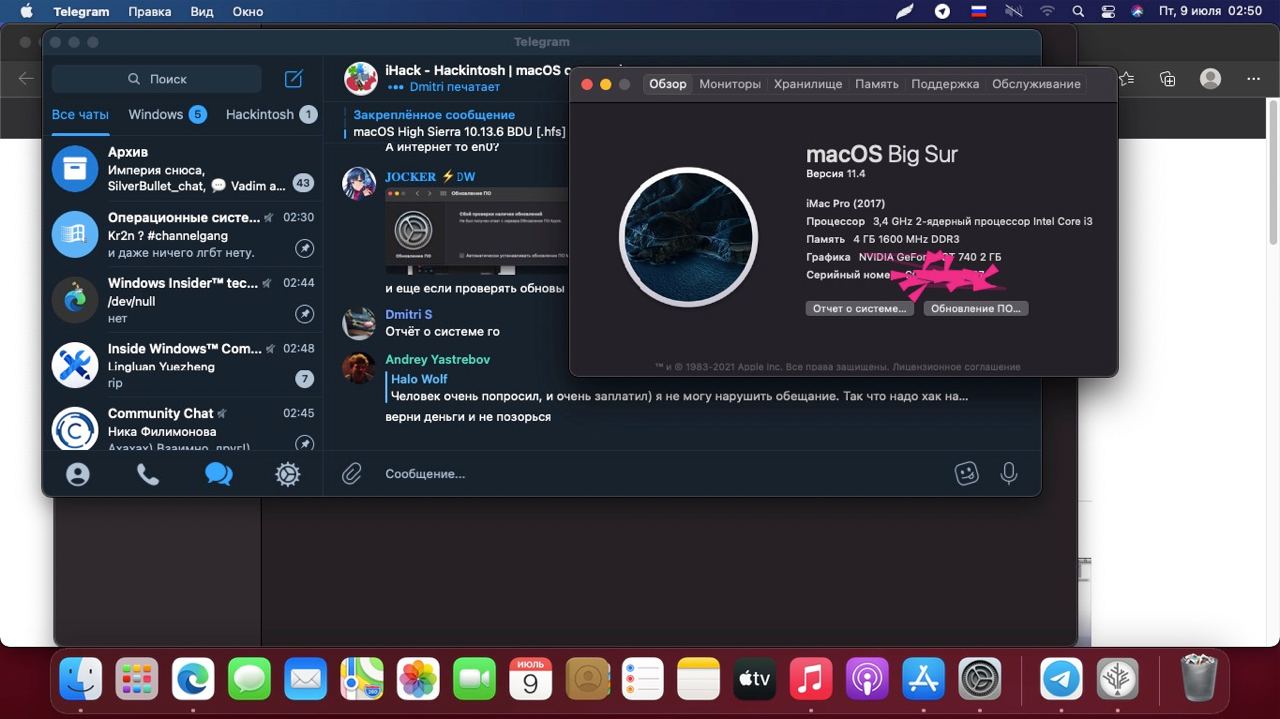Viewport: 1280px width, 719px height.
Task: Open the Архив folder avatar
Action: coord(75,168)
